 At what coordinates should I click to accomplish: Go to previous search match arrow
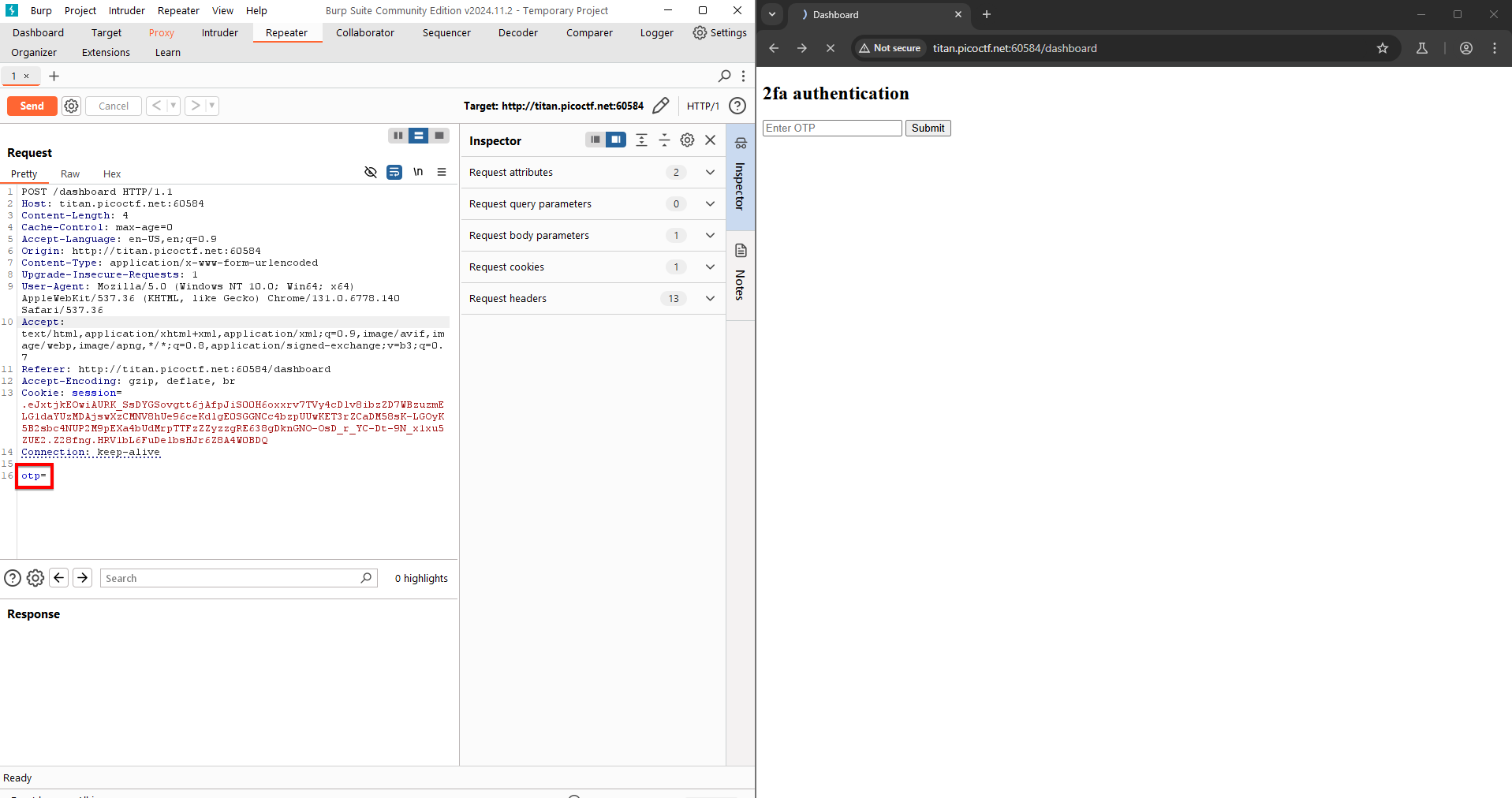(x=59, y=578)
